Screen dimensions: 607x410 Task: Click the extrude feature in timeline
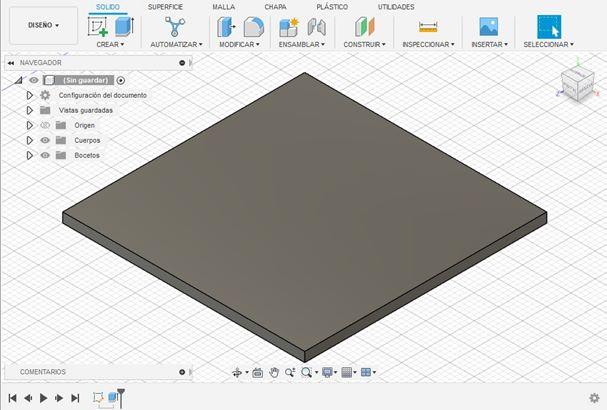(113, 397)
